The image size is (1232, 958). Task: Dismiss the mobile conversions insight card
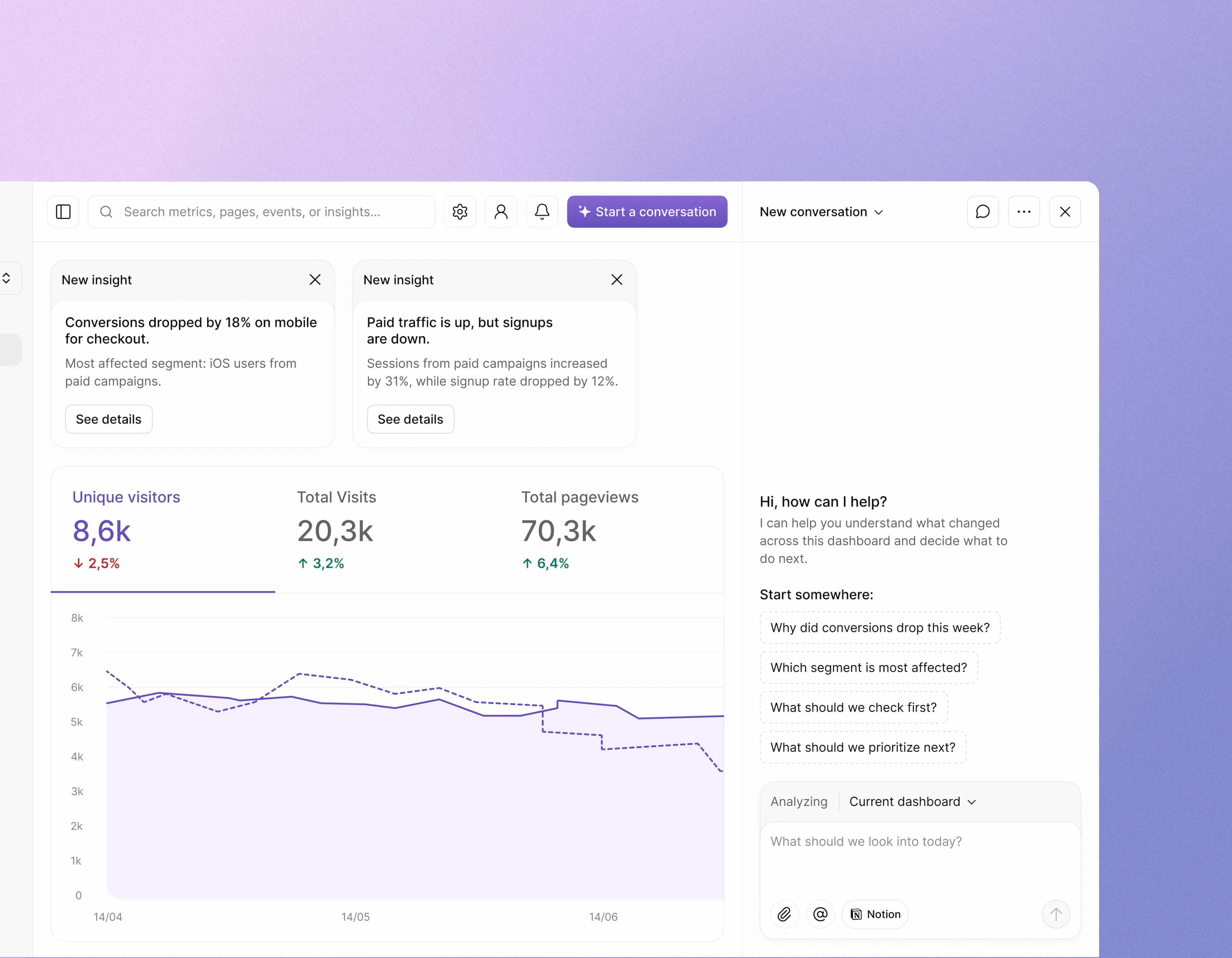[315, 280]
